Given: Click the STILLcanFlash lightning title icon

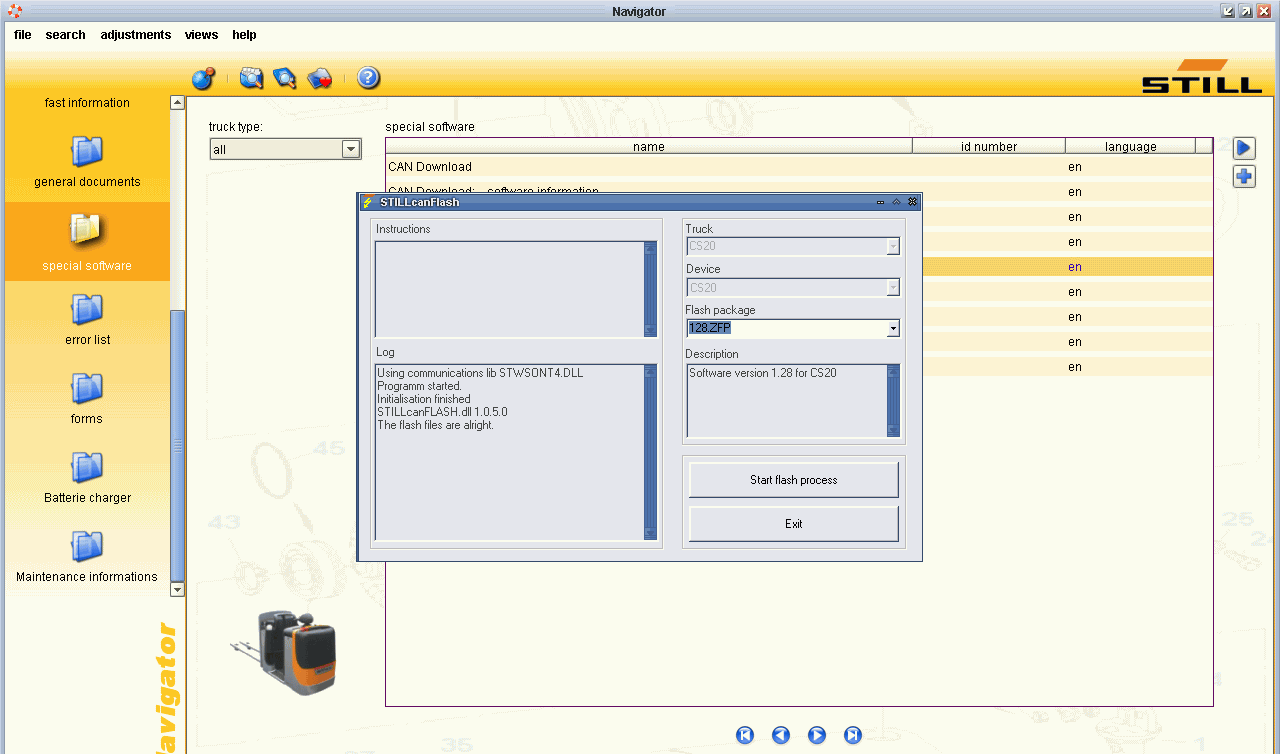Looking at the screenshot, I should [x=368, y=202].
